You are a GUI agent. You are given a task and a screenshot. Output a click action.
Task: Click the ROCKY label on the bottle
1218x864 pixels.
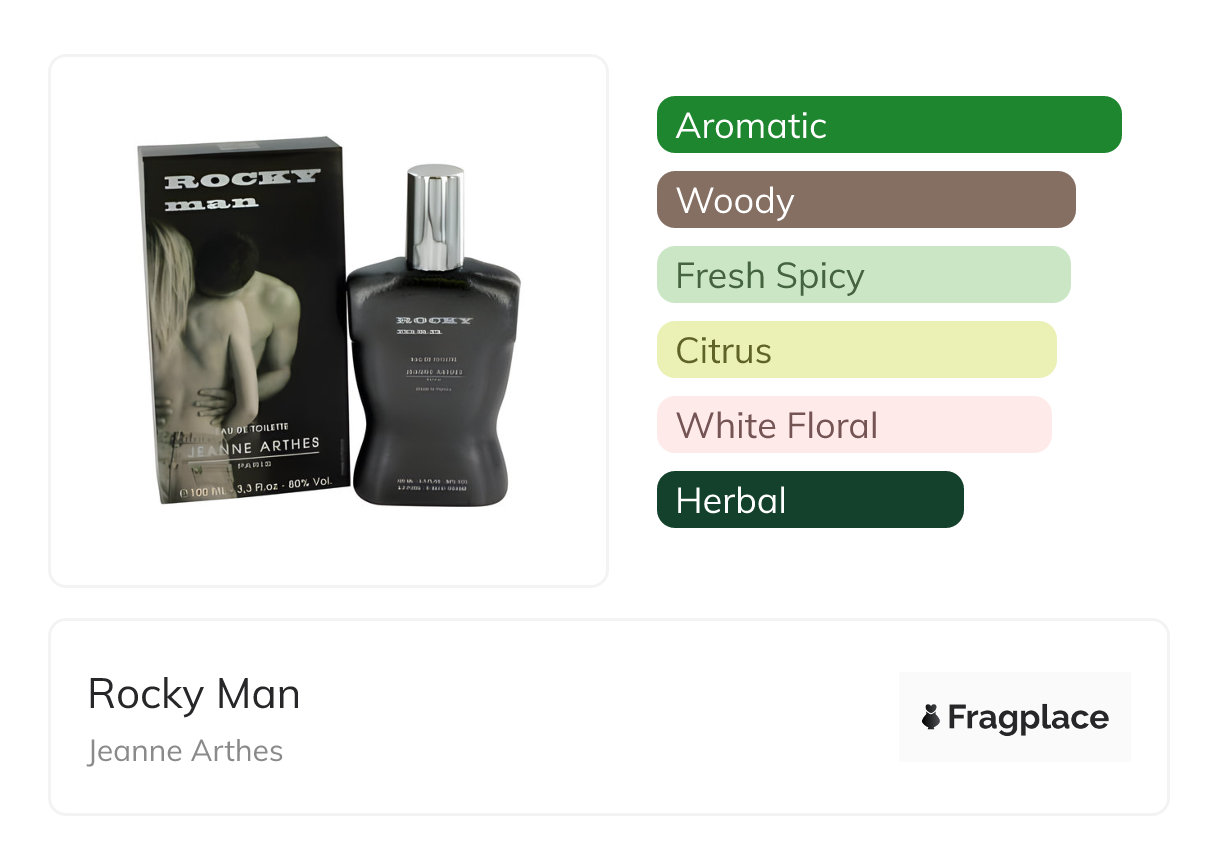[435, 321]
